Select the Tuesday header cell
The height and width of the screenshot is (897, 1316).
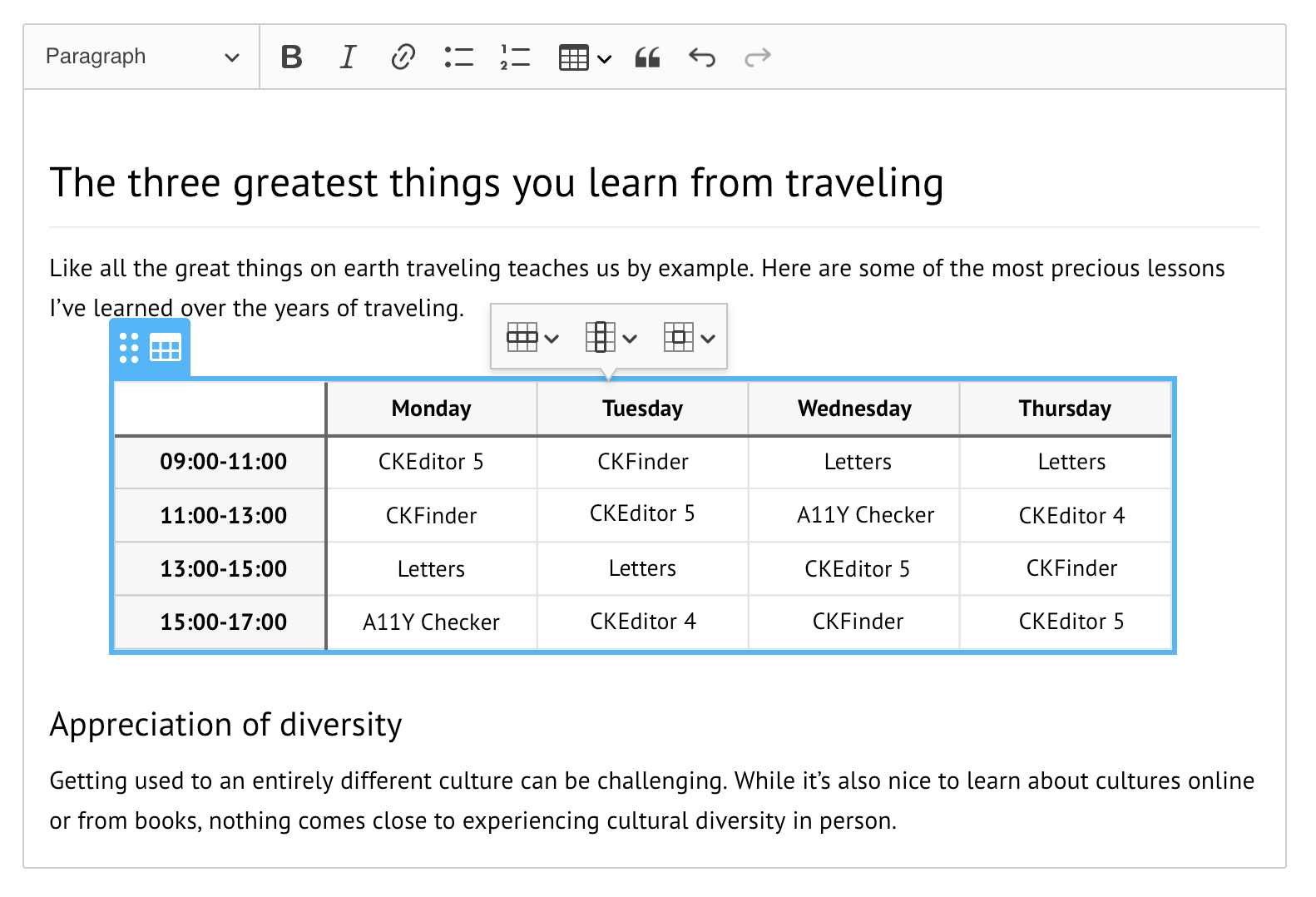pos(643,409)
